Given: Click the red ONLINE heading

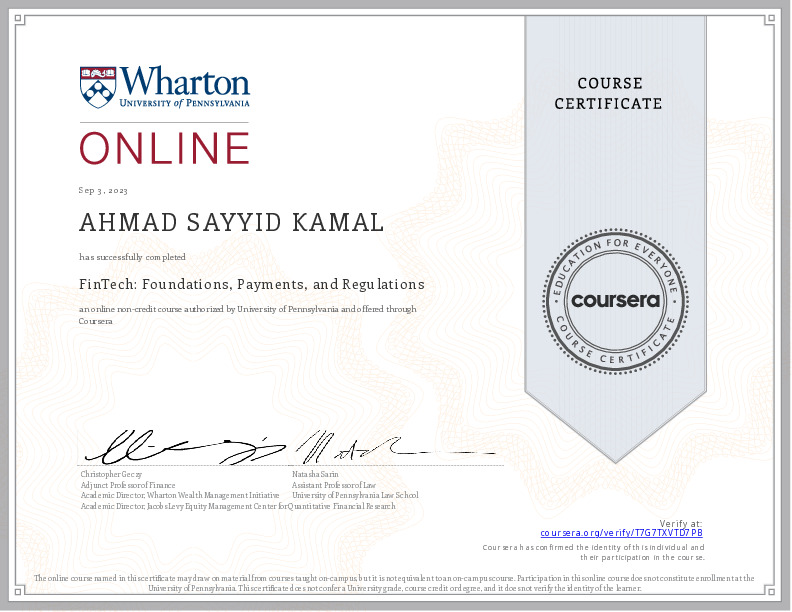Looking at the screenshot, I should pos(165,148).
